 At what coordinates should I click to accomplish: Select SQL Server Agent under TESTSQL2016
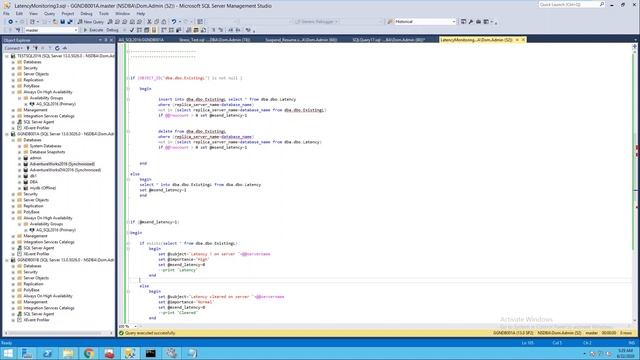pyautogui.click(x=39, y=122)
